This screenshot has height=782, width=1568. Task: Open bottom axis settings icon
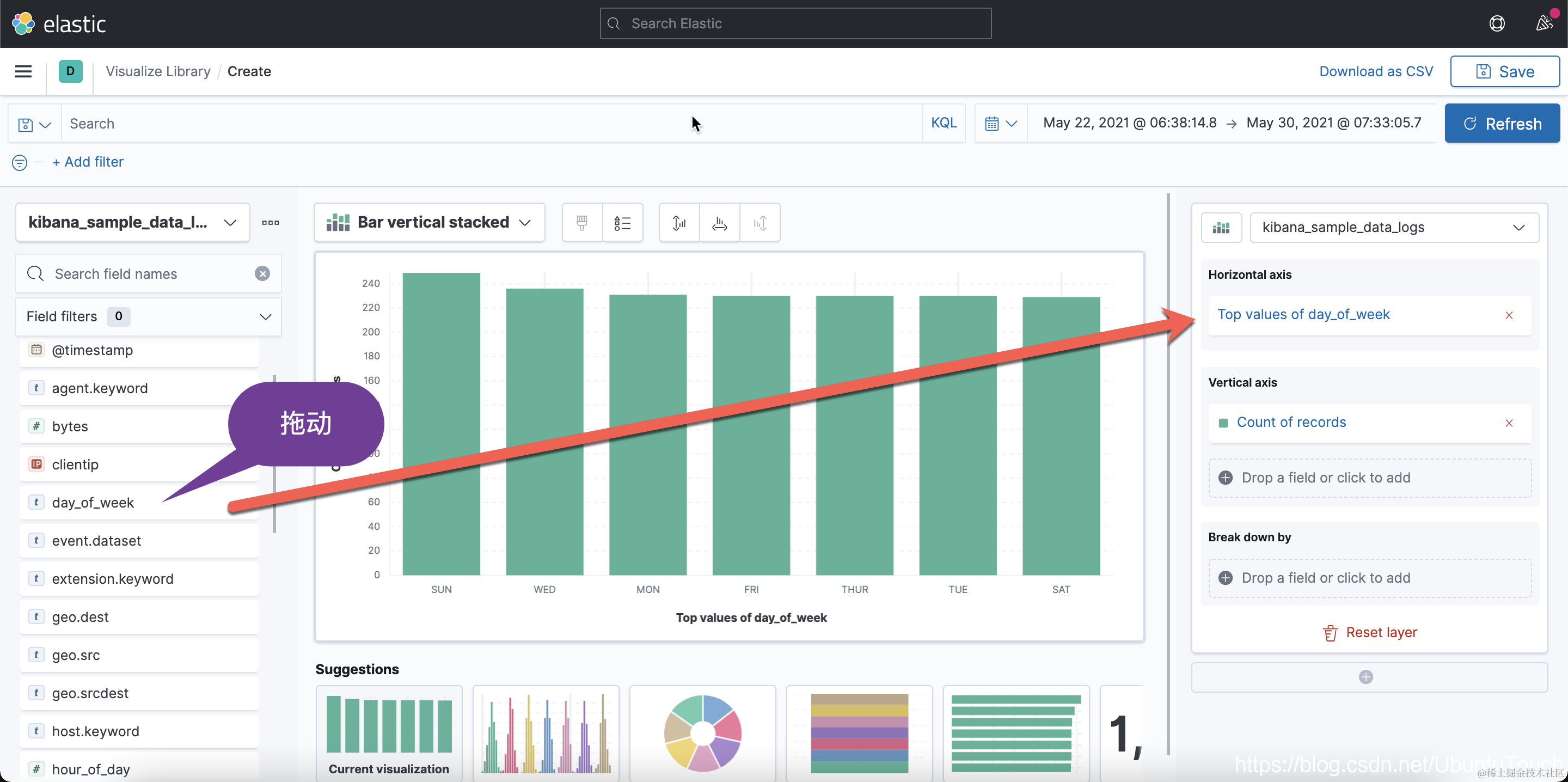point(719,223)
